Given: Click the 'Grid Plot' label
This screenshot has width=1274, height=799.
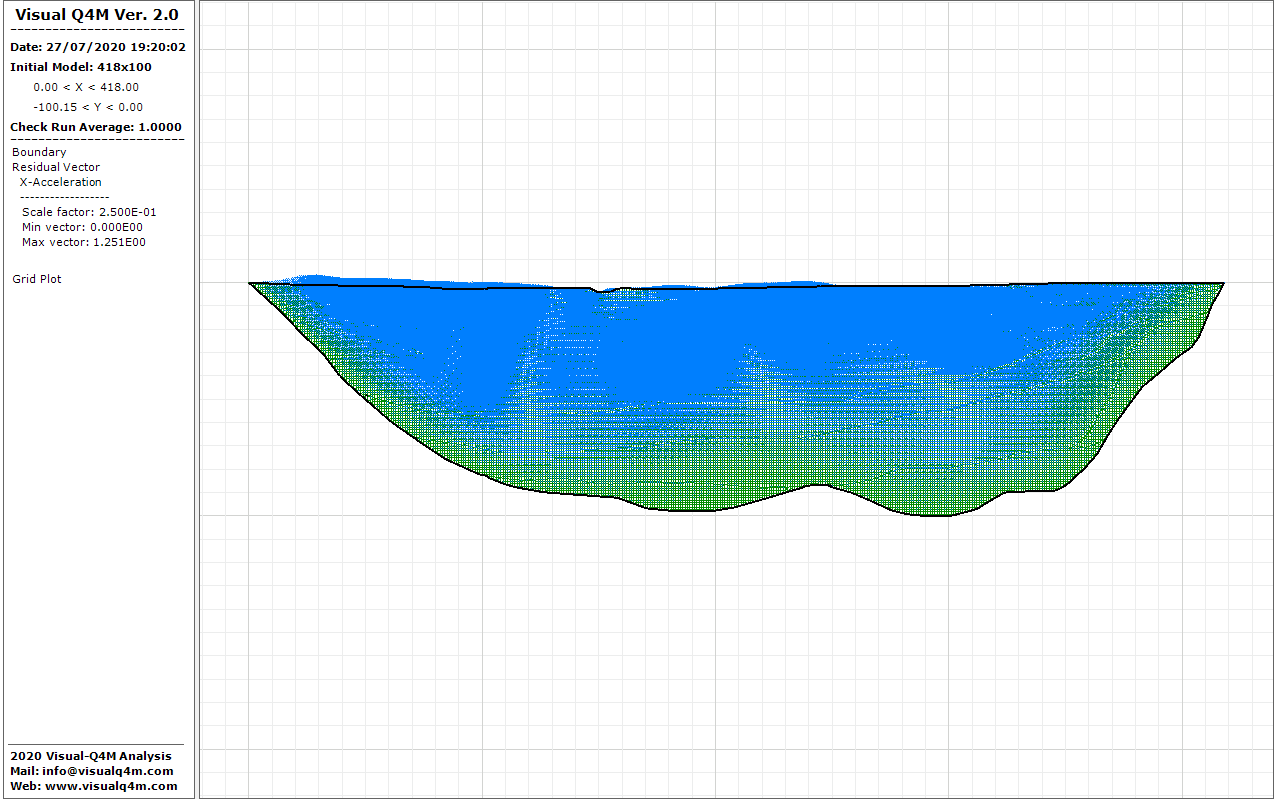Looking at the screenshot, I should pos(37,279).
